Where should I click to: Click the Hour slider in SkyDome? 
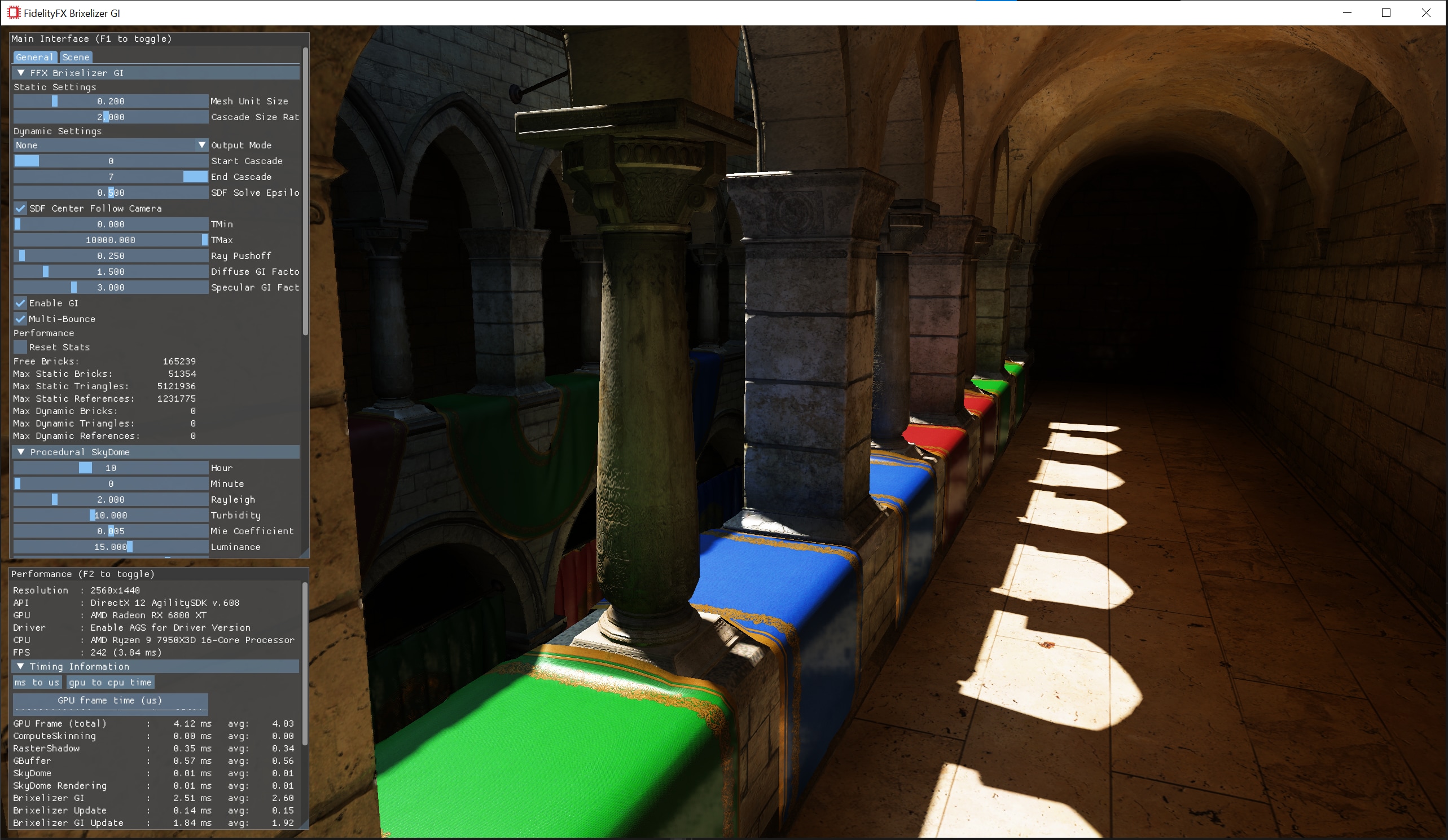coord(111,468)
